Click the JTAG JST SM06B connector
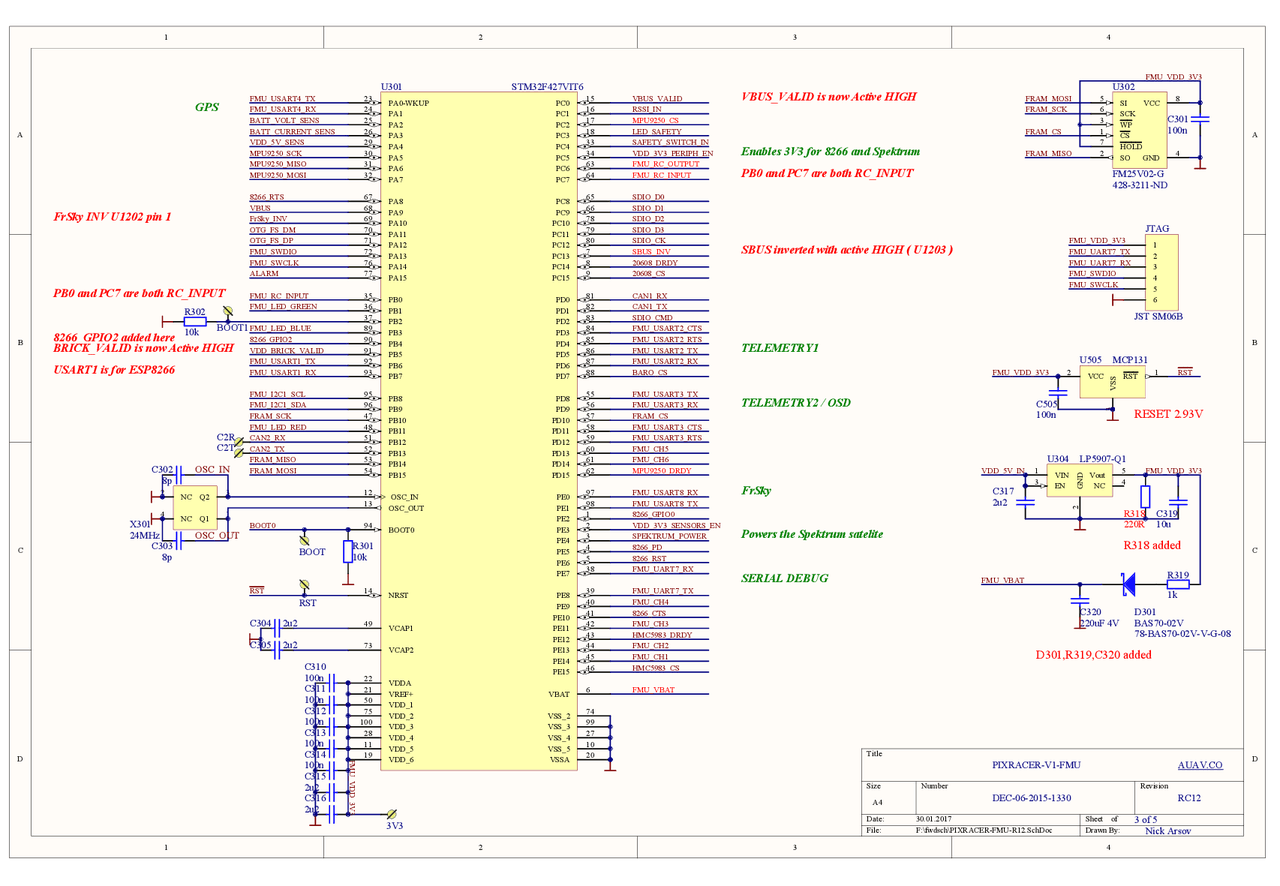Image resolution: width=1280 pixels, height=886 pixels. pyautogui.click(x=1158, y=271)
